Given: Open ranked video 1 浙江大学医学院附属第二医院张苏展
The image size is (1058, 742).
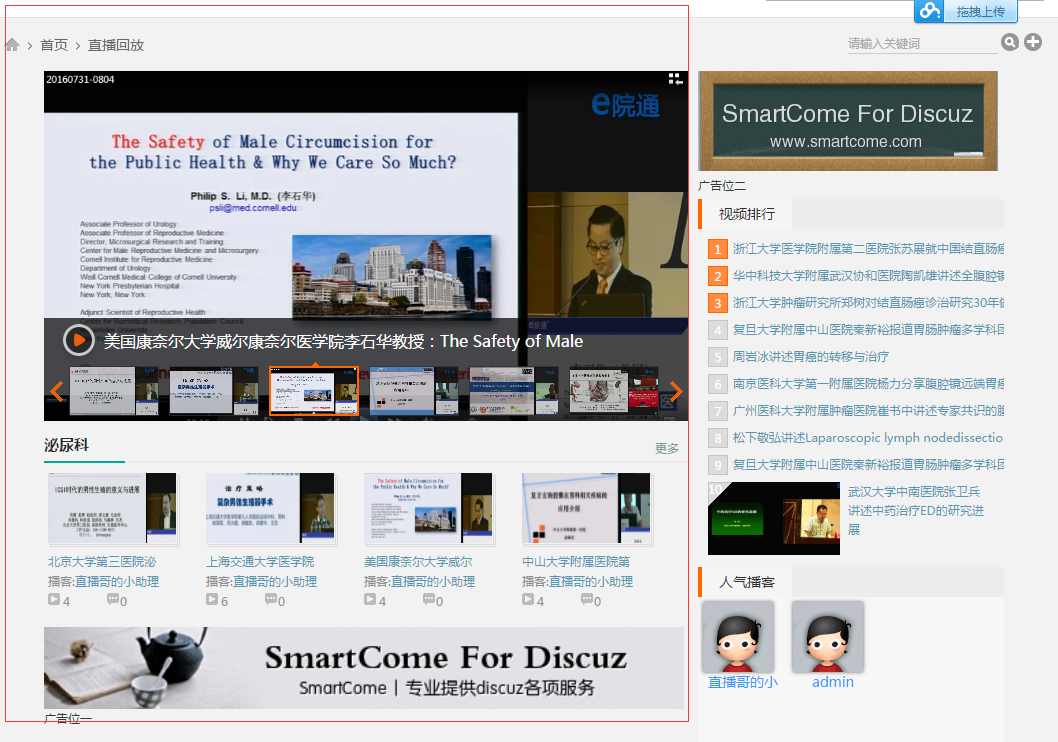Looking at the screenshot, I should pos(868,249).
